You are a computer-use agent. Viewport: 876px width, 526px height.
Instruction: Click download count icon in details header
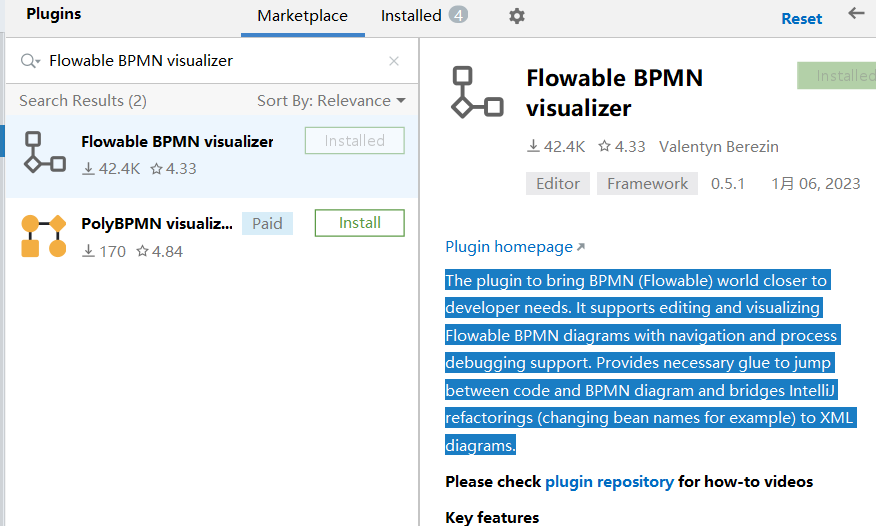click(534, 146)
